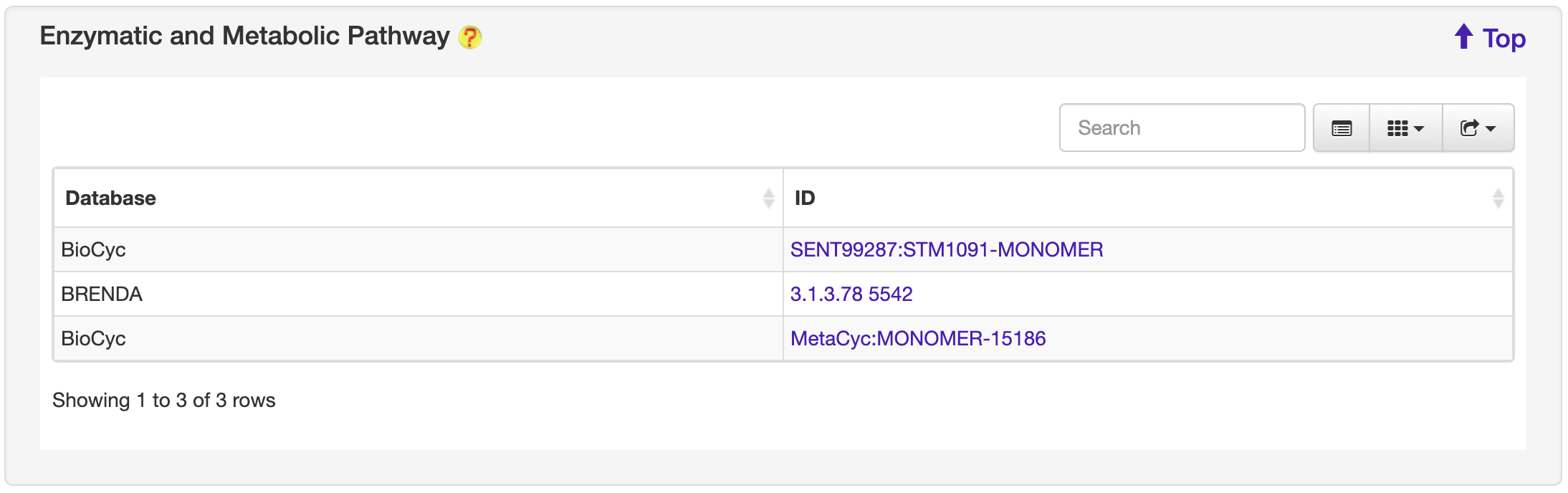Select the BRENDA database cell
This screenshot has width=1568, height=493.
[x=102, y=295]
